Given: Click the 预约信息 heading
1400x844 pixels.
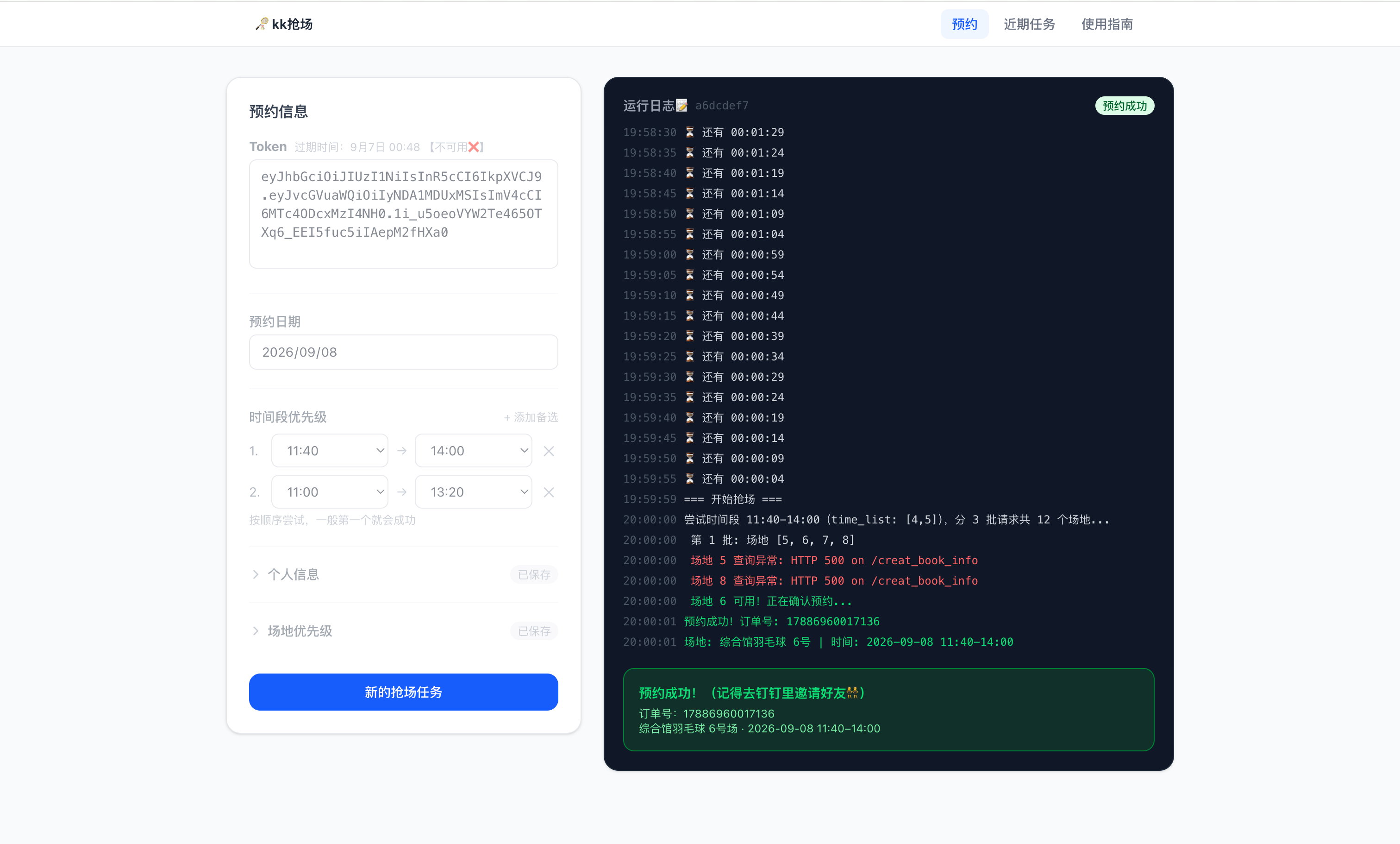Looking at the screenshot, I should point(278,111).
